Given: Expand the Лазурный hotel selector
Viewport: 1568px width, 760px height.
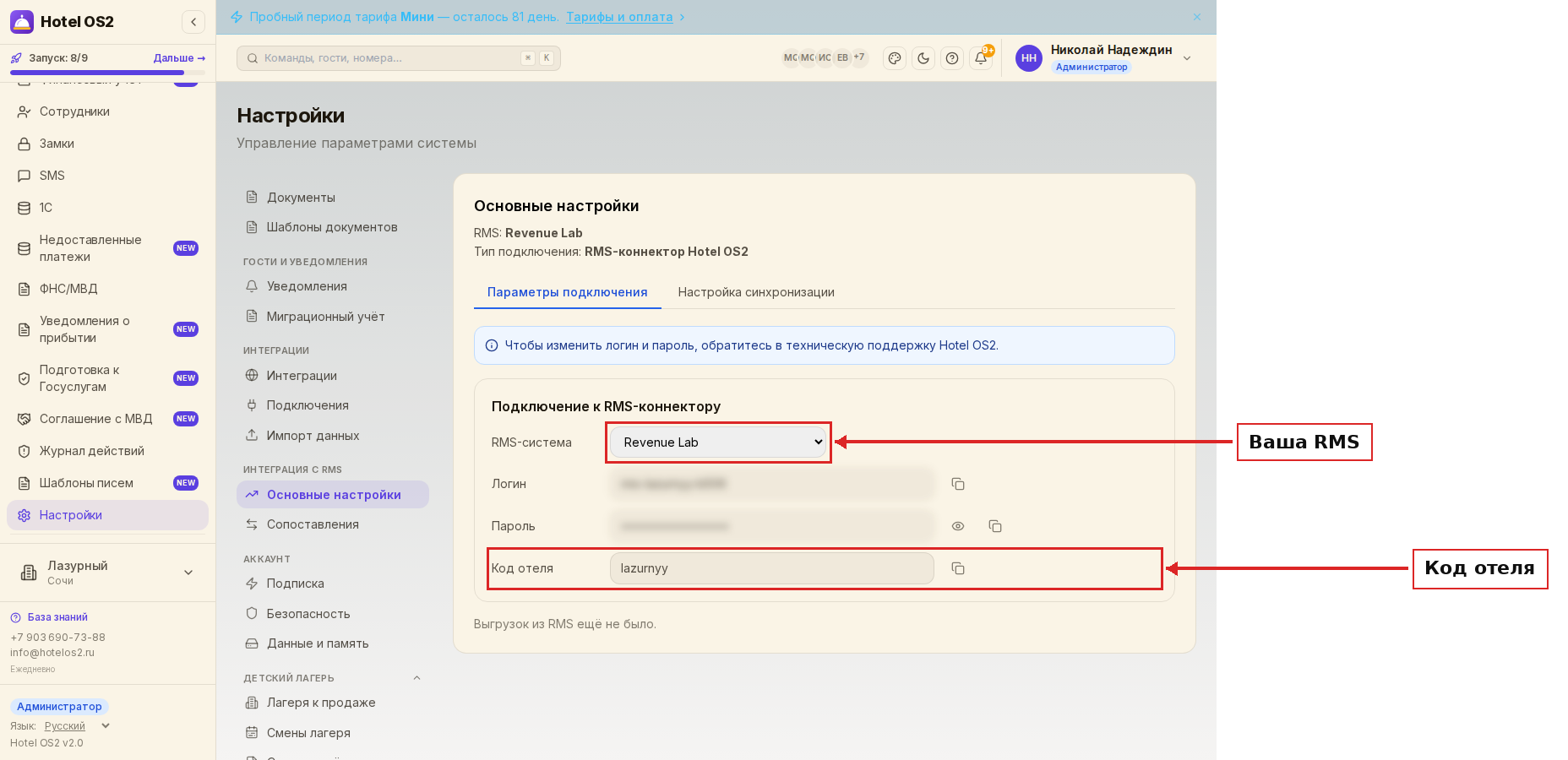Looking at the screenshot, I should (107, 573).
